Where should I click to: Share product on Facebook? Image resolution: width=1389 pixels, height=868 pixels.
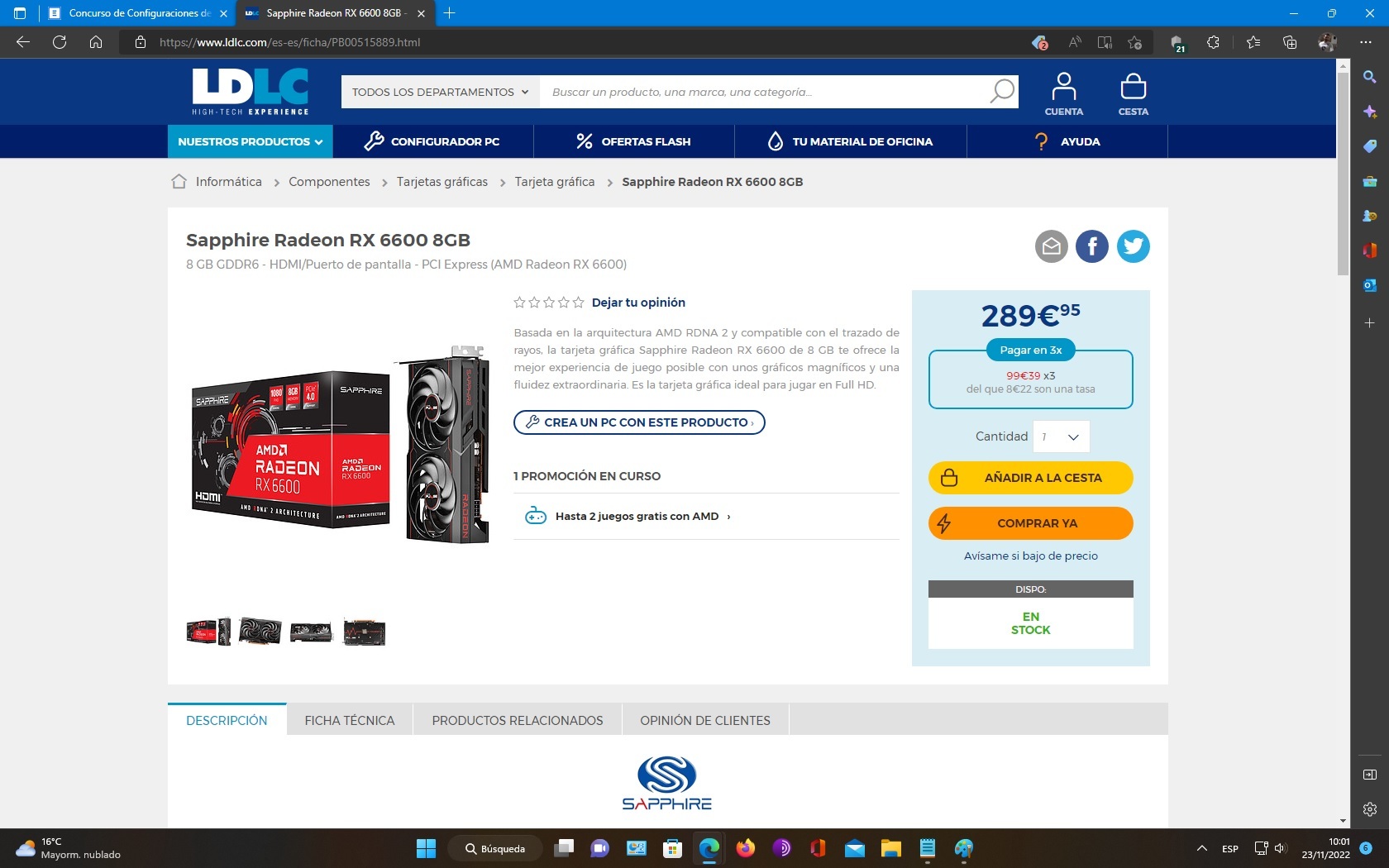1091,246
